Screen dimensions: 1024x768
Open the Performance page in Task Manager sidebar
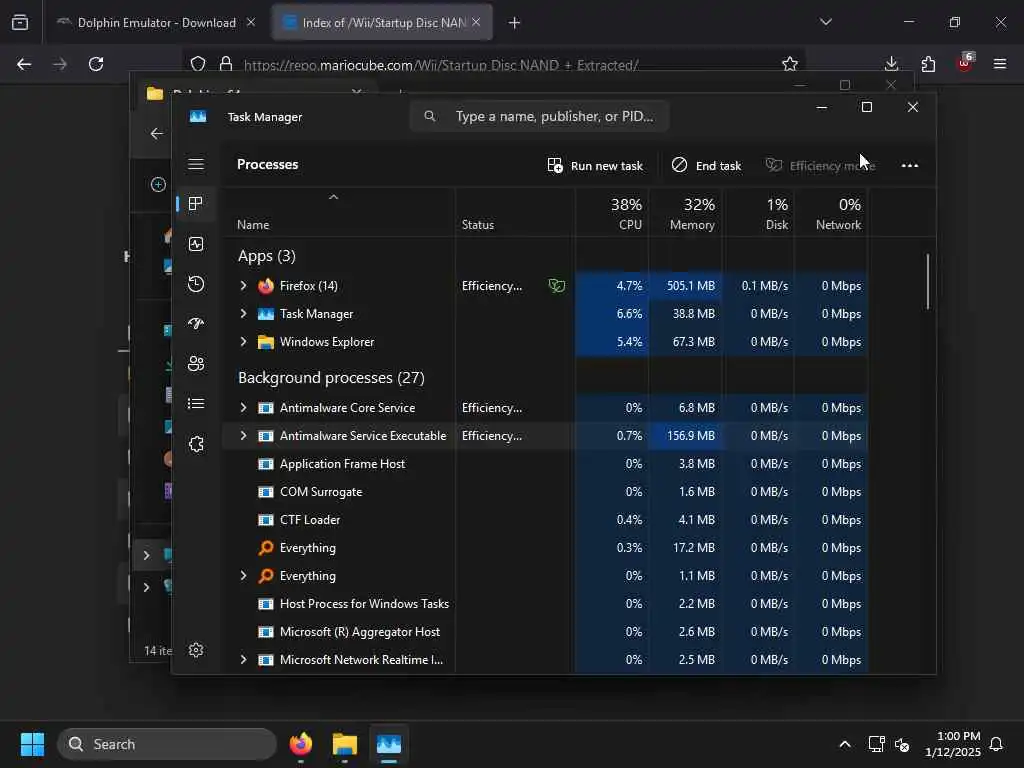pos(196,244)
